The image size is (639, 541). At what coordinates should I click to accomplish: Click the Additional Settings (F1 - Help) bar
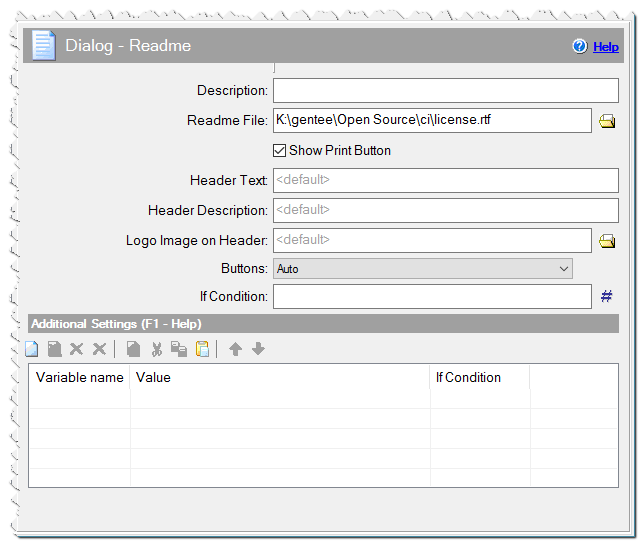(323, 324)
